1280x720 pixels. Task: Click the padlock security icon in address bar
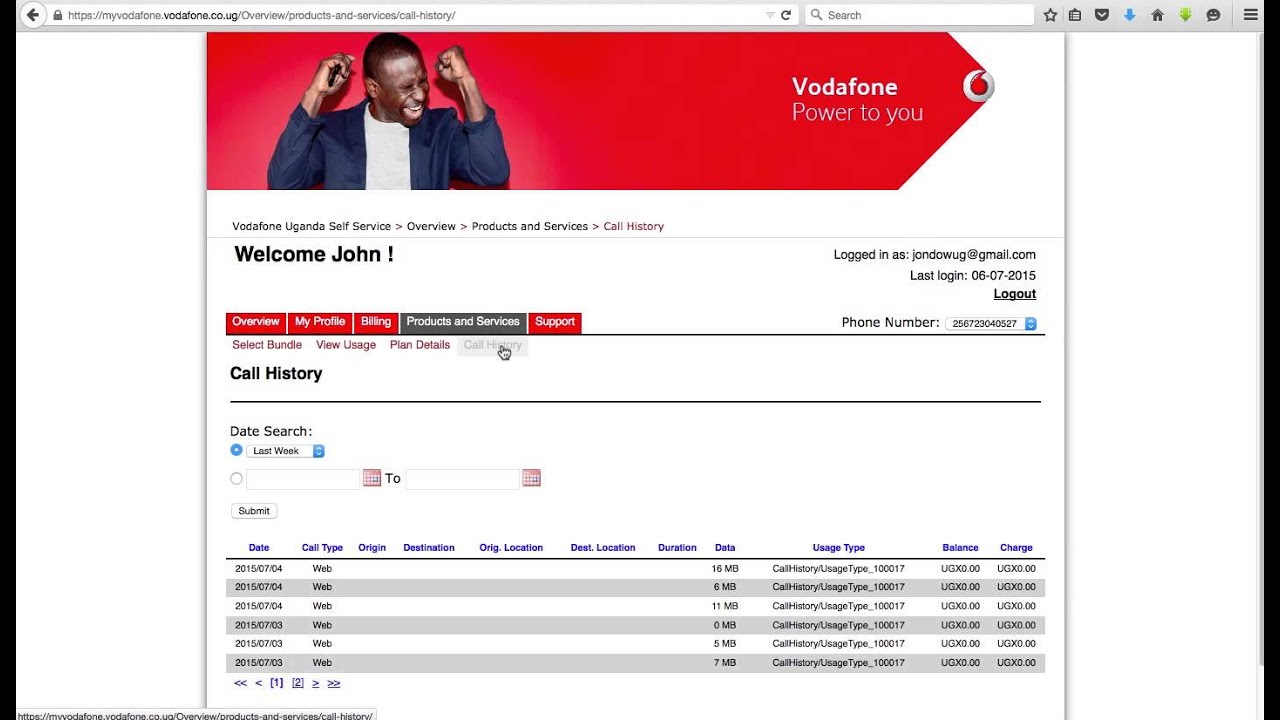click(58, 15)
